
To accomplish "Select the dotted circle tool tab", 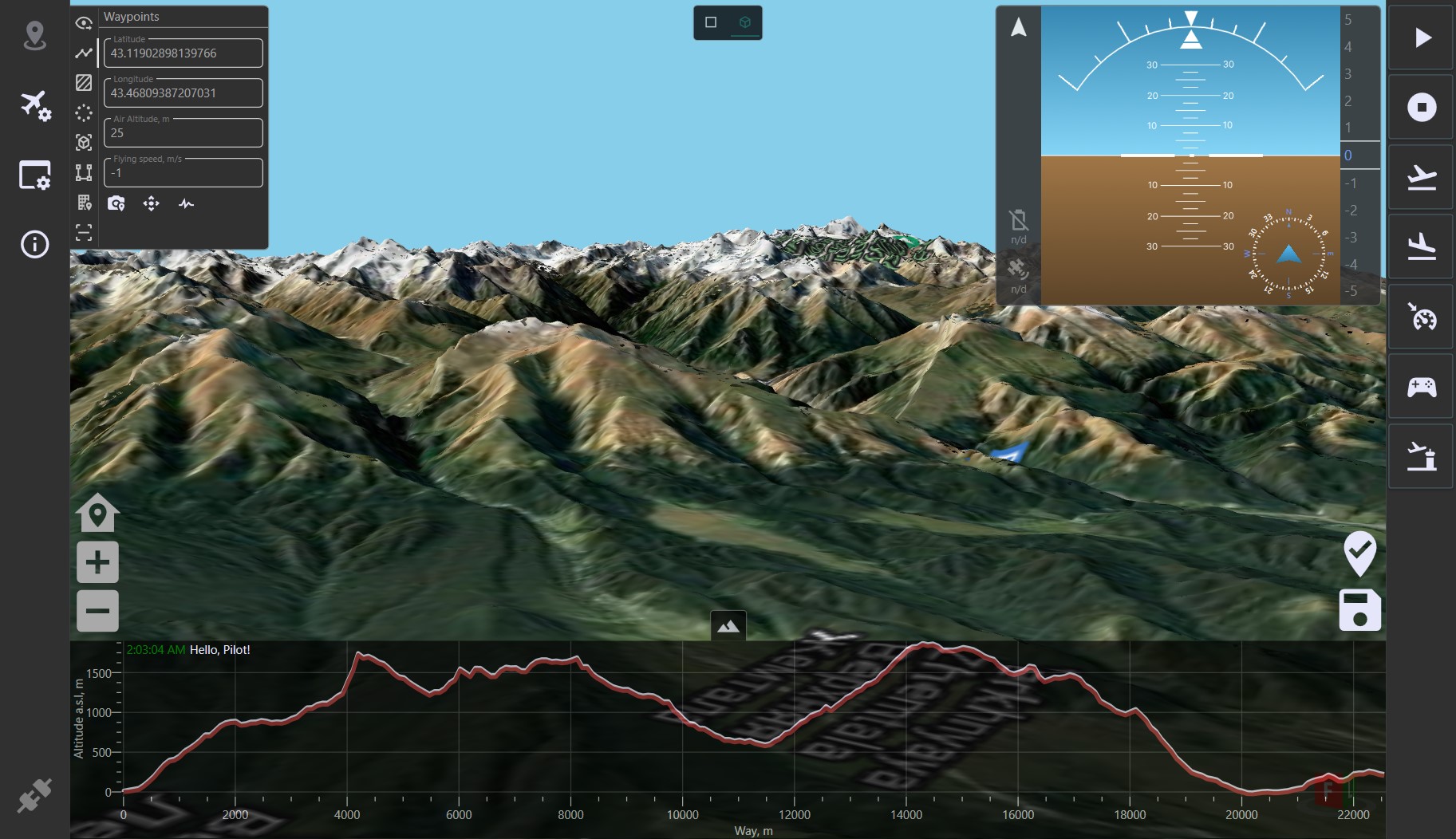I will (x=84, y=113).
